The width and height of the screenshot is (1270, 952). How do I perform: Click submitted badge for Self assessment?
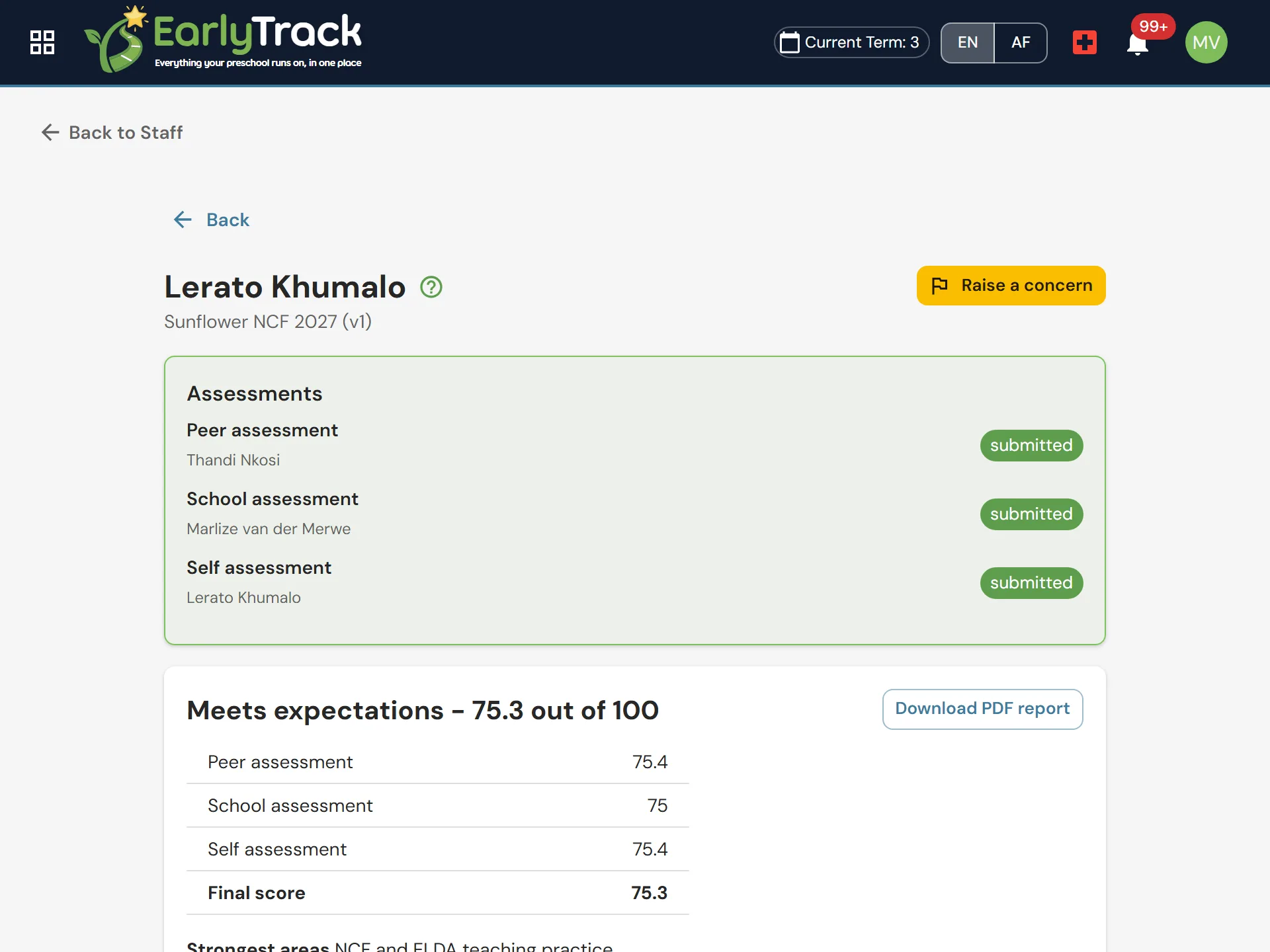coord(1031,583)
